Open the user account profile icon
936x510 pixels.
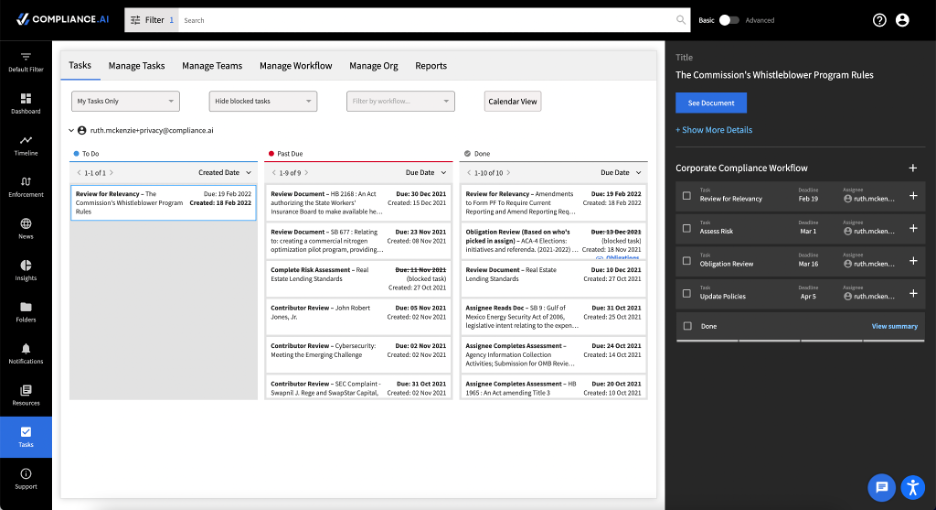tap(903, 20)
